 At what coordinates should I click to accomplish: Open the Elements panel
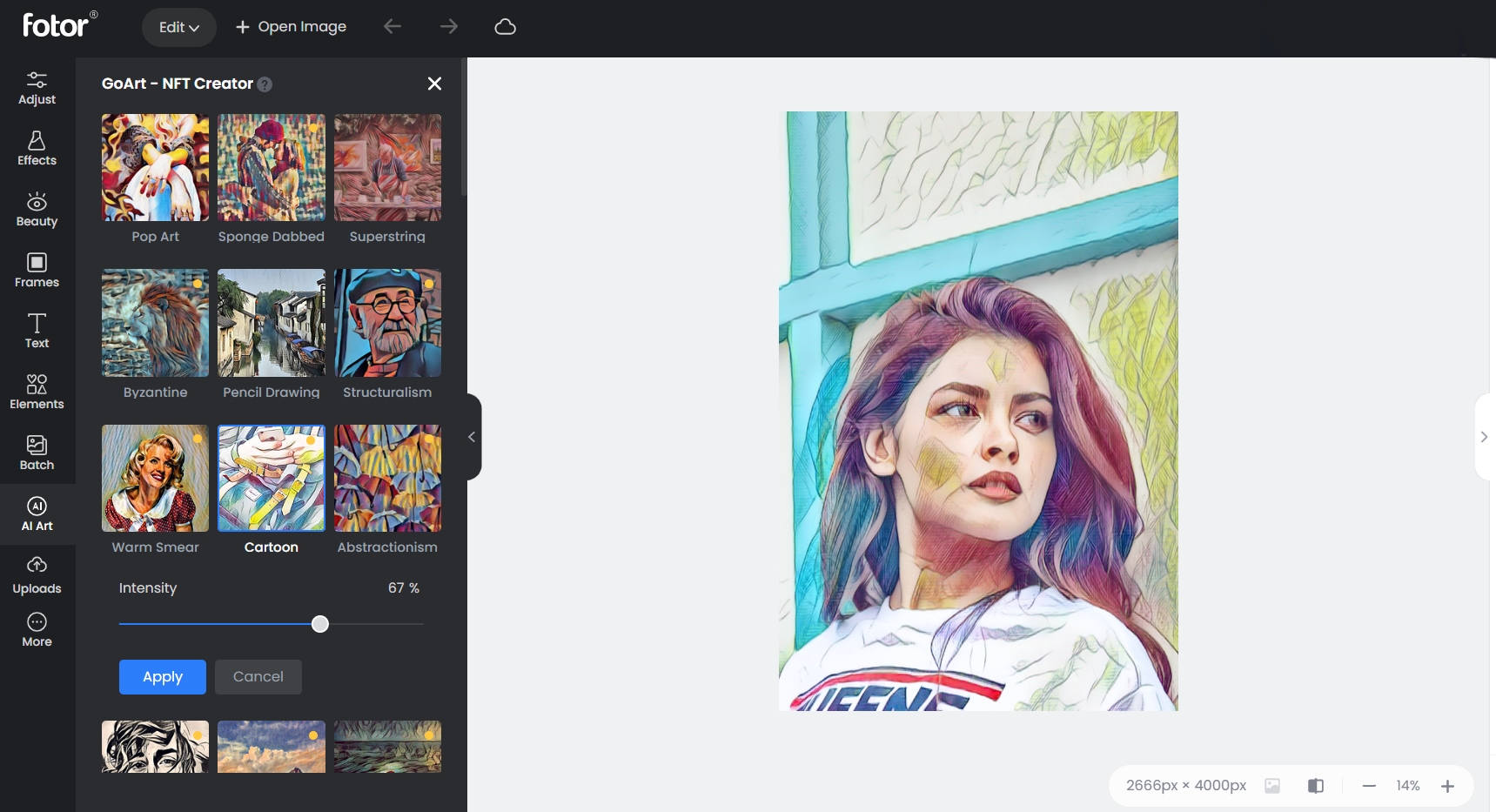(37, 393)
